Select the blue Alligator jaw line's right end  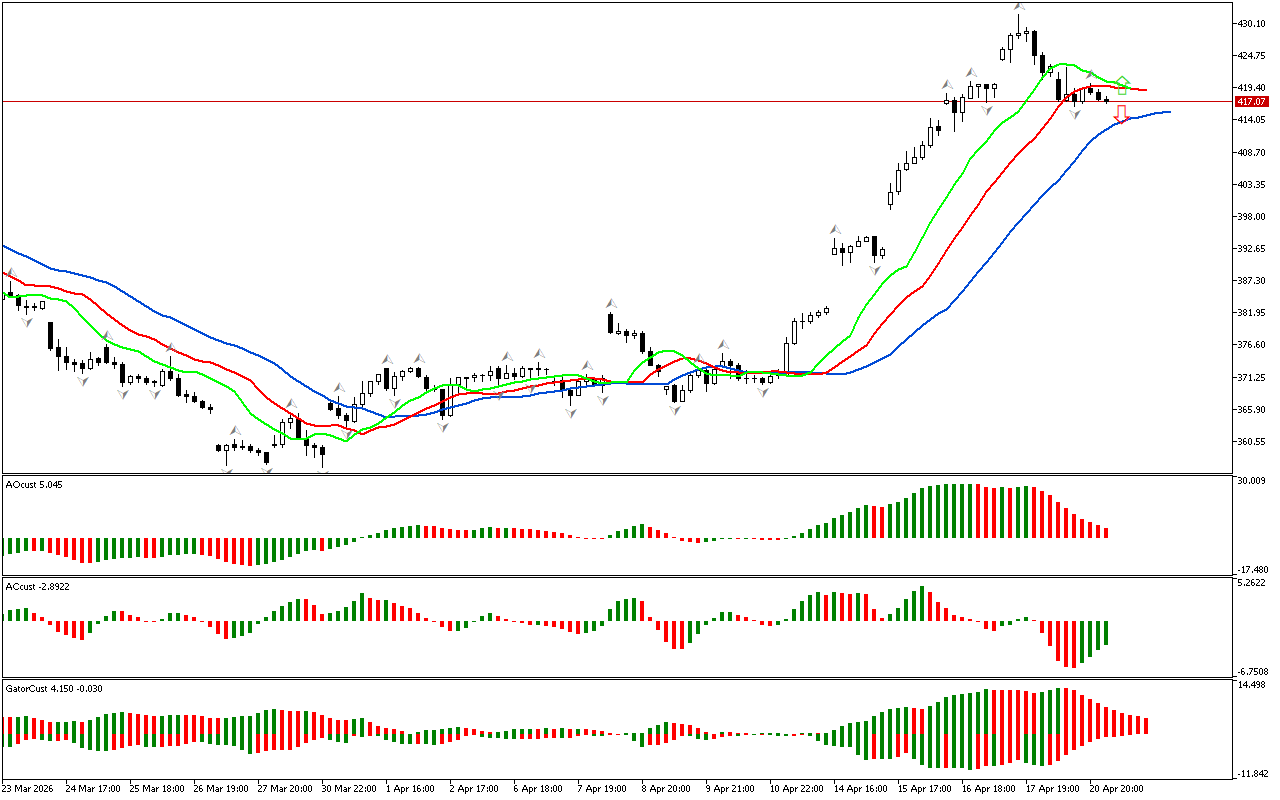tap(1168, 112)
